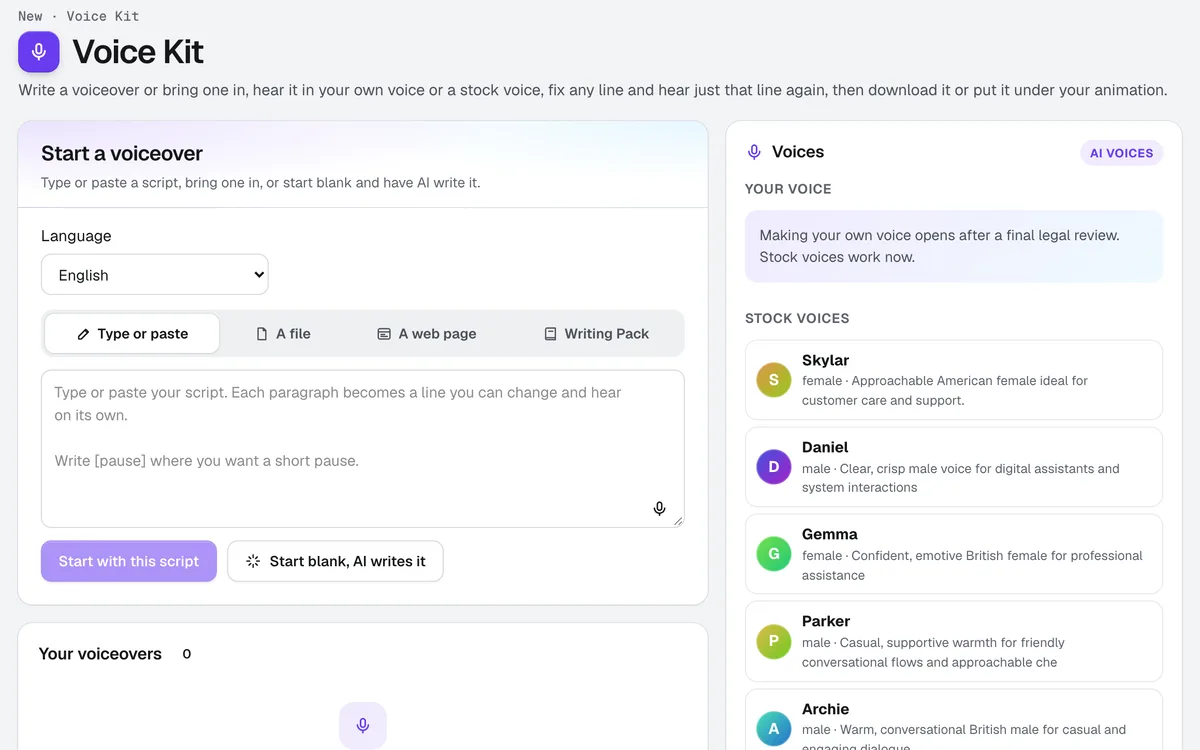Select the Parker stock voice card

pyautogui.click(x=954, y=641)
